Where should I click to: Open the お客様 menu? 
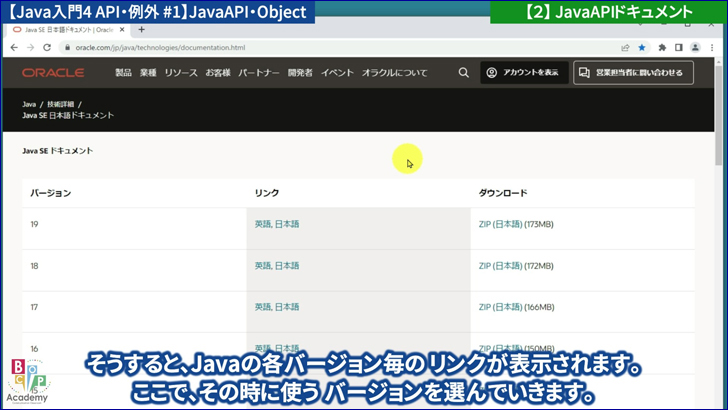(x=218, y=72)
